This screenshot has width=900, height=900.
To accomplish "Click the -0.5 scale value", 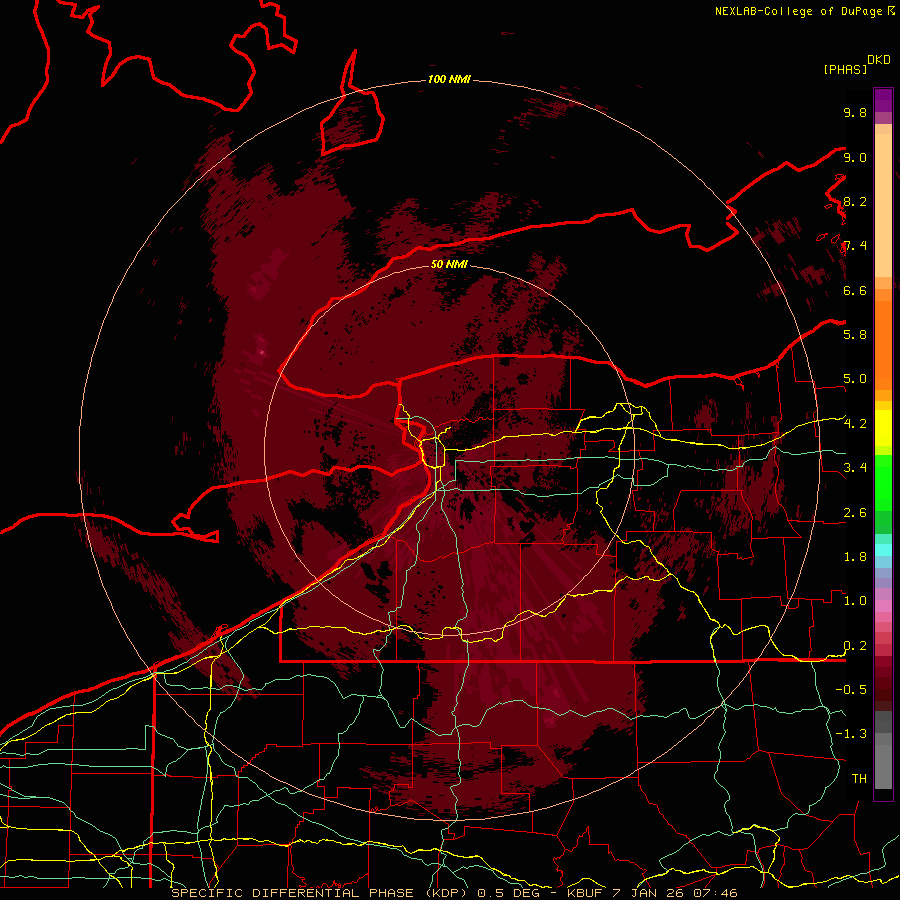I will click(851, 690).
